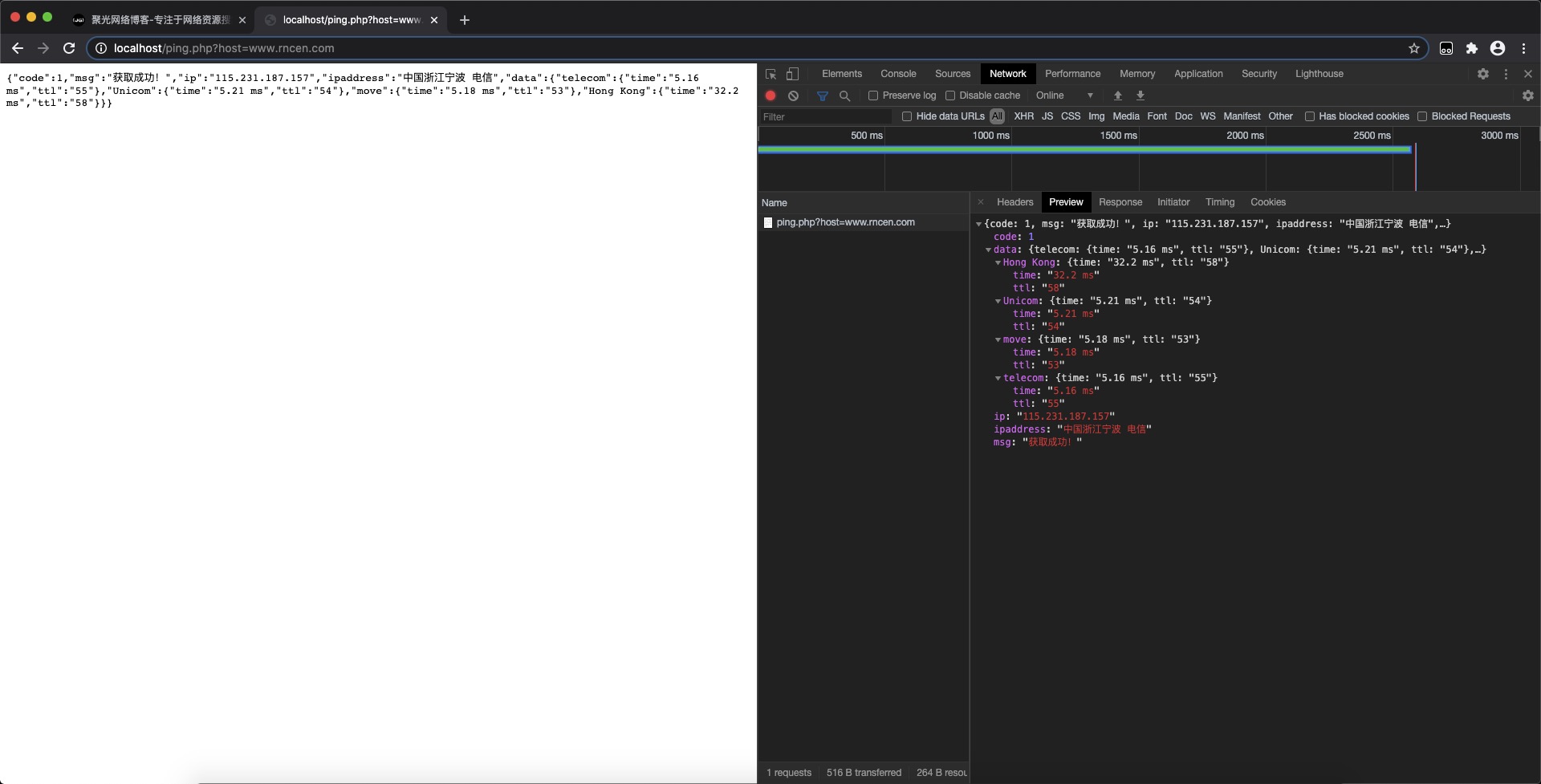Screen dimensions: 1541x784
Task: Switch to the Console panel
Action: [898, 74]
